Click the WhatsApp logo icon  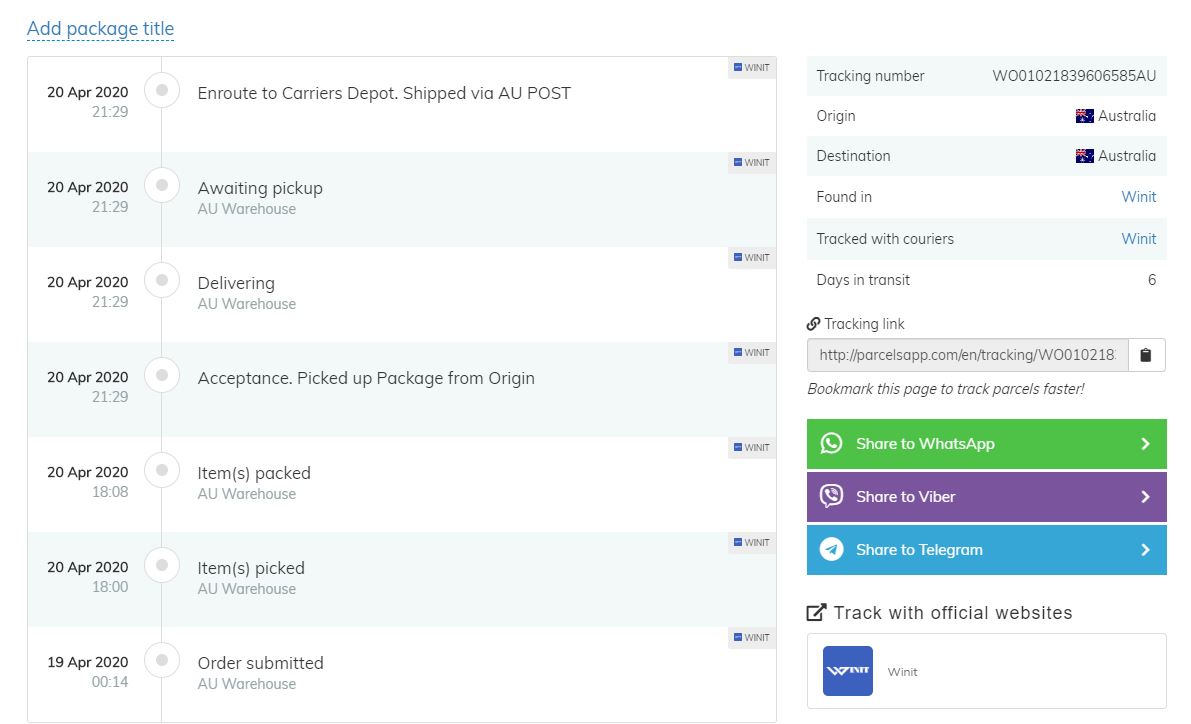point(831,444)
